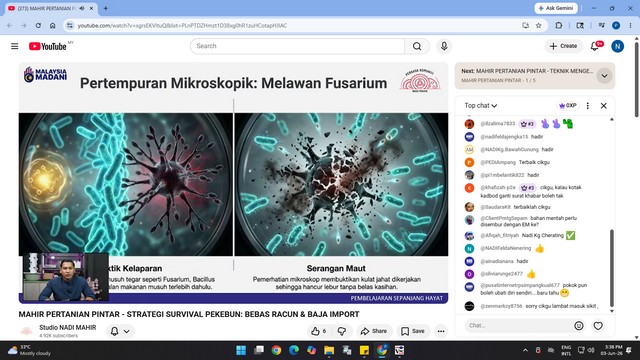The width and height of the screenshot is (640, 360).
Task: Activate voice search microphone icon
Action: (444, 46)
